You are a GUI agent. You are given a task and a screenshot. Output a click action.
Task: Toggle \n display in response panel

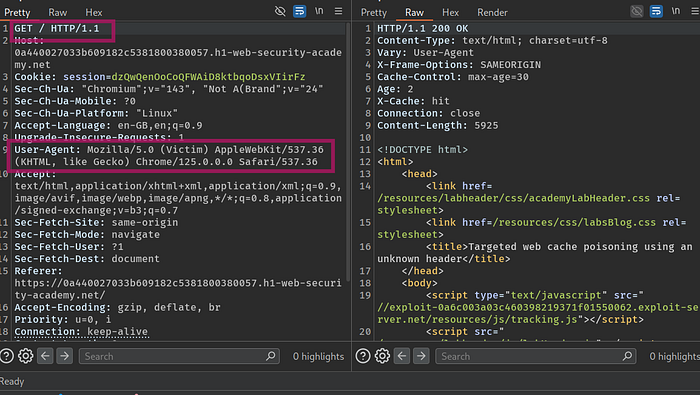[675, 11]
